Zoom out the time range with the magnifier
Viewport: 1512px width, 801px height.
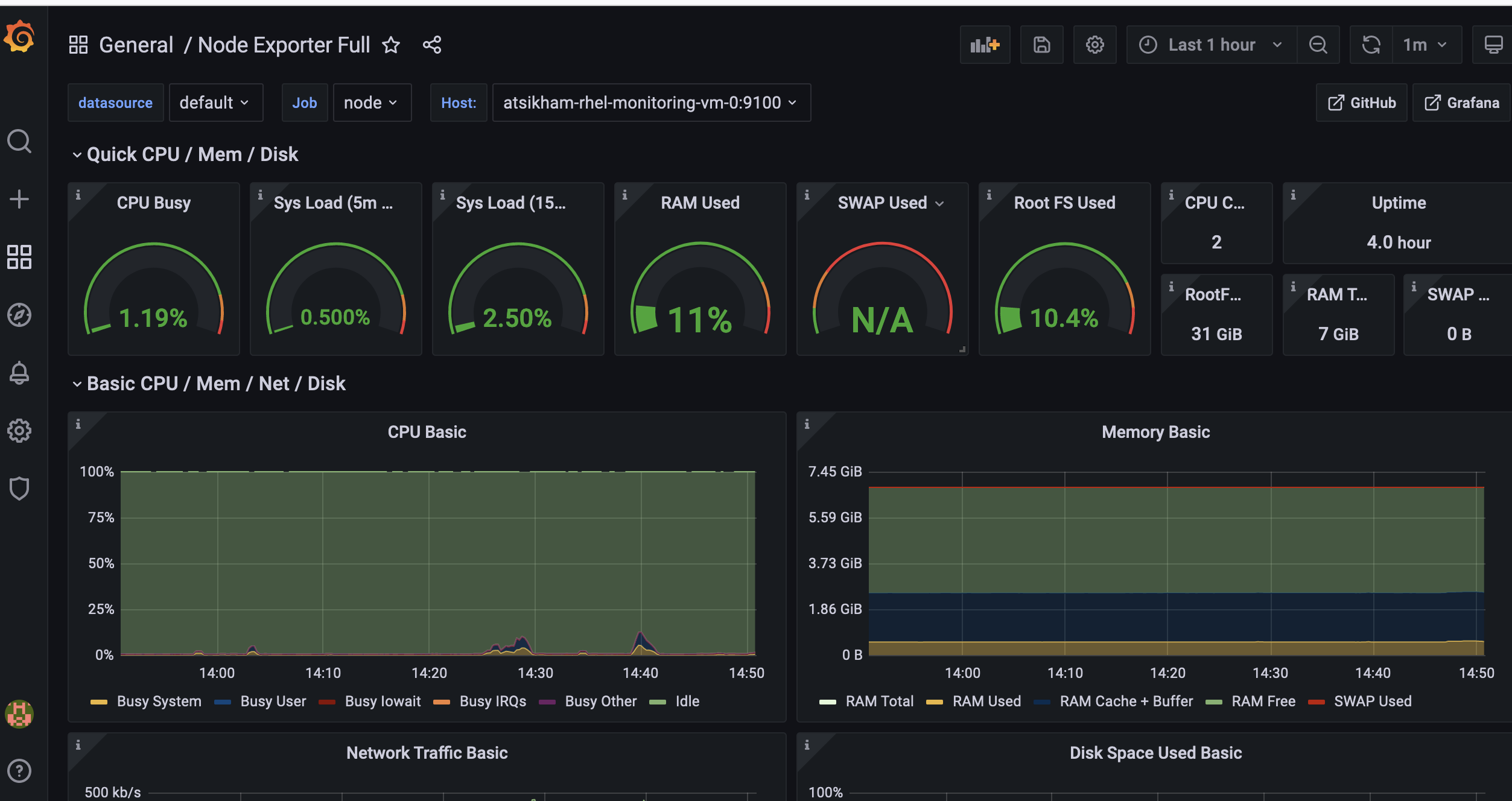[1319, 44]
